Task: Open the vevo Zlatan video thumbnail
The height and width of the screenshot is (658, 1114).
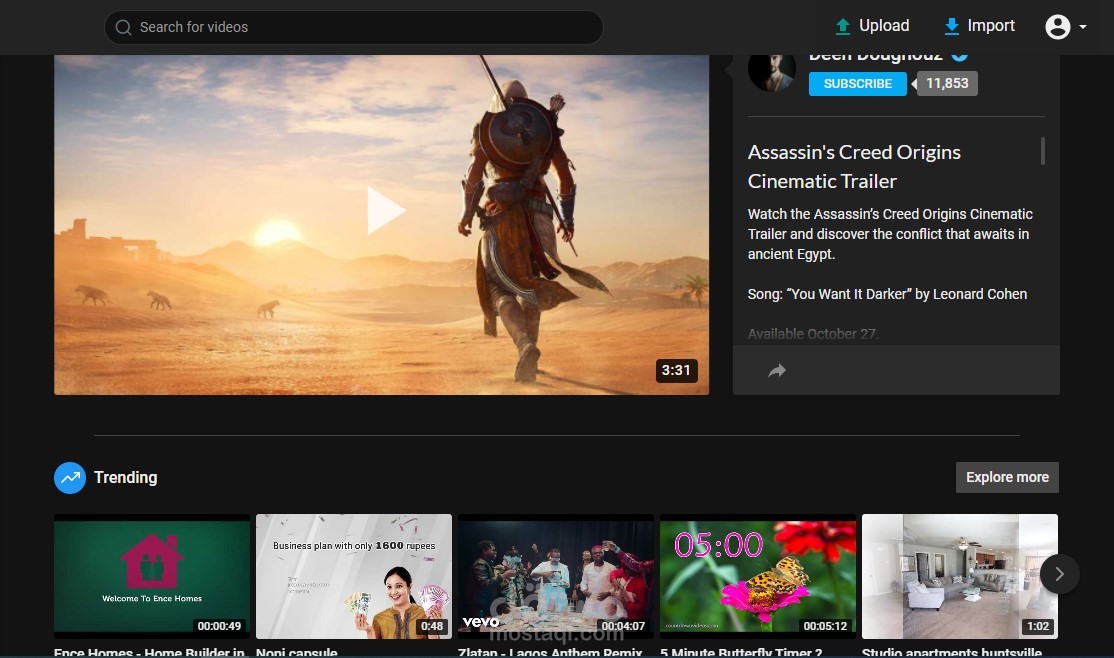Action: pos(556,576)
